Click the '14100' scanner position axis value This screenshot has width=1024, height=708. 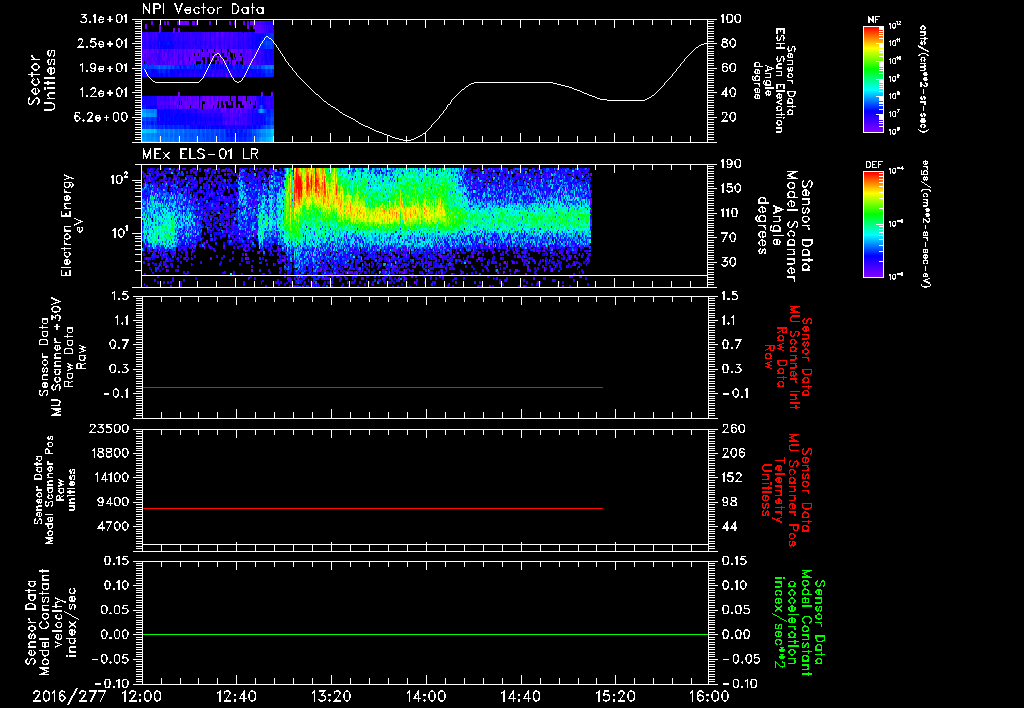[x=110, y=477]
